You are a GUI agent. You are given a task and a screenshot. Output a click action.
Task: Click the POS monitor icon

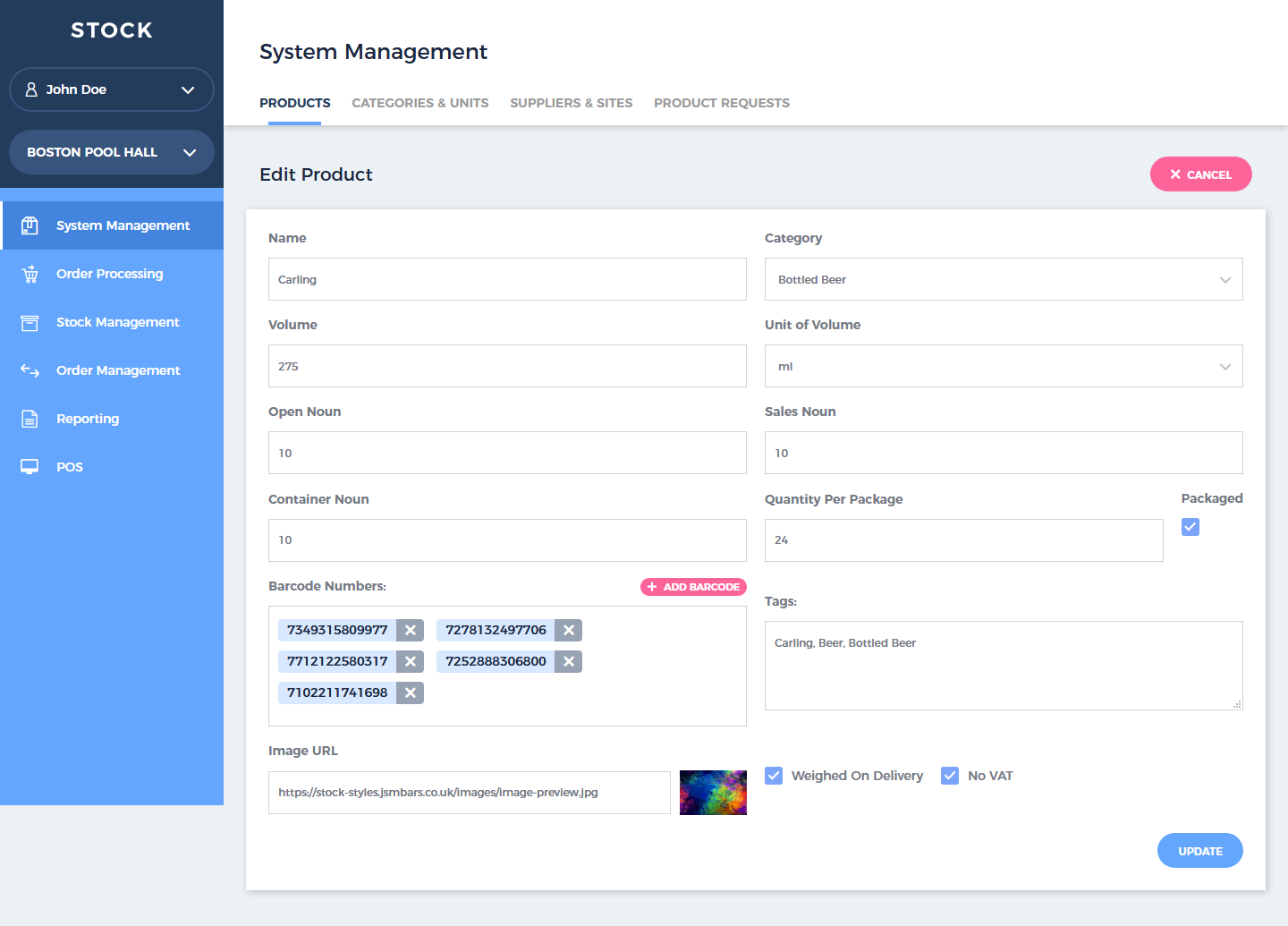pos(30,467)
